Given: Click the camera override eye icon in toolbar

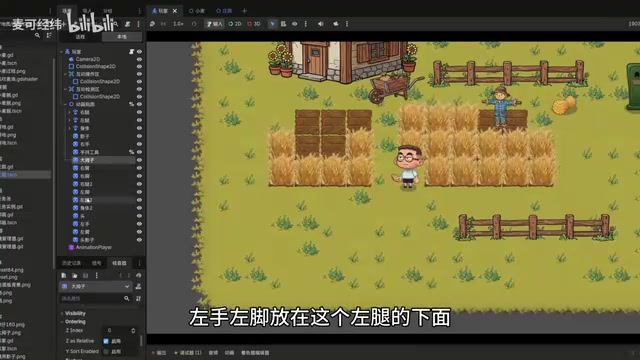Looking at the screenshot, I should pyautogui.click(x=294, y=24).
